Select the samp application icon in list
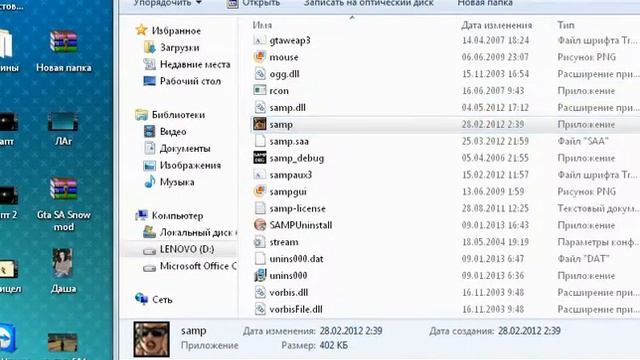 pyautogui.click(x=260, y=124)
